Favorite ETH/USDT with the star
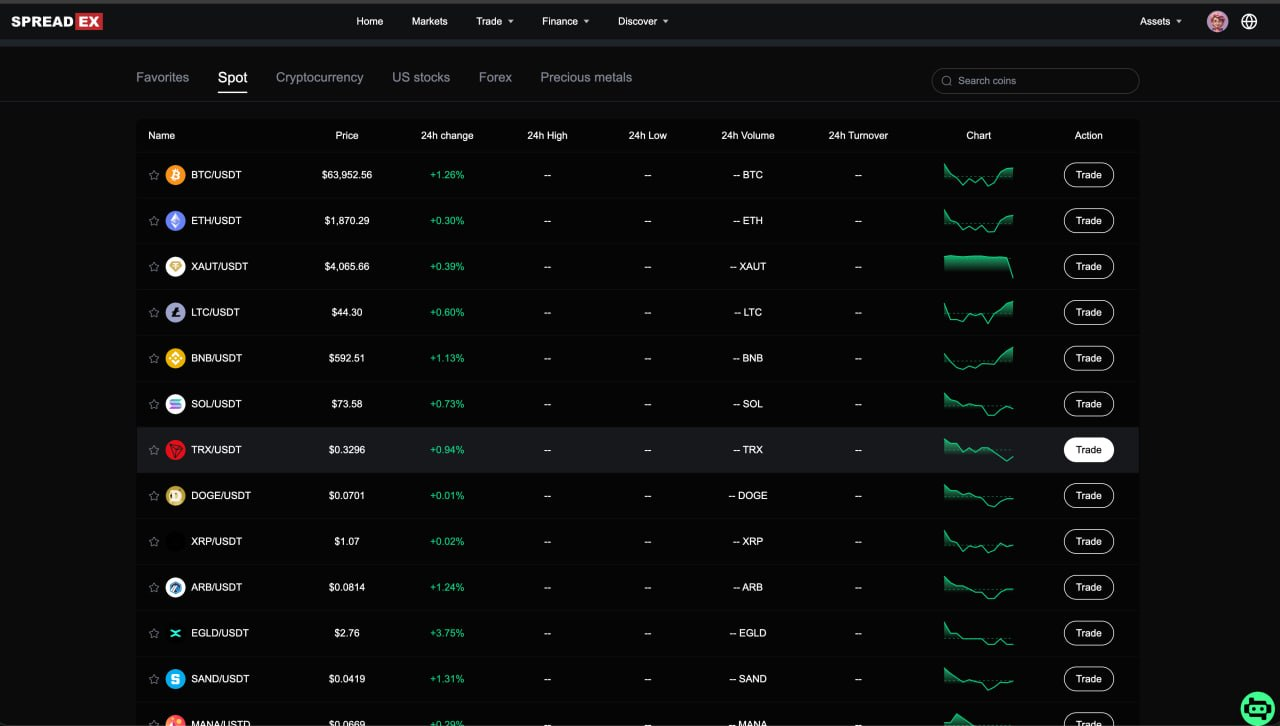This screenshot has height=726, width=1280. 154,221
